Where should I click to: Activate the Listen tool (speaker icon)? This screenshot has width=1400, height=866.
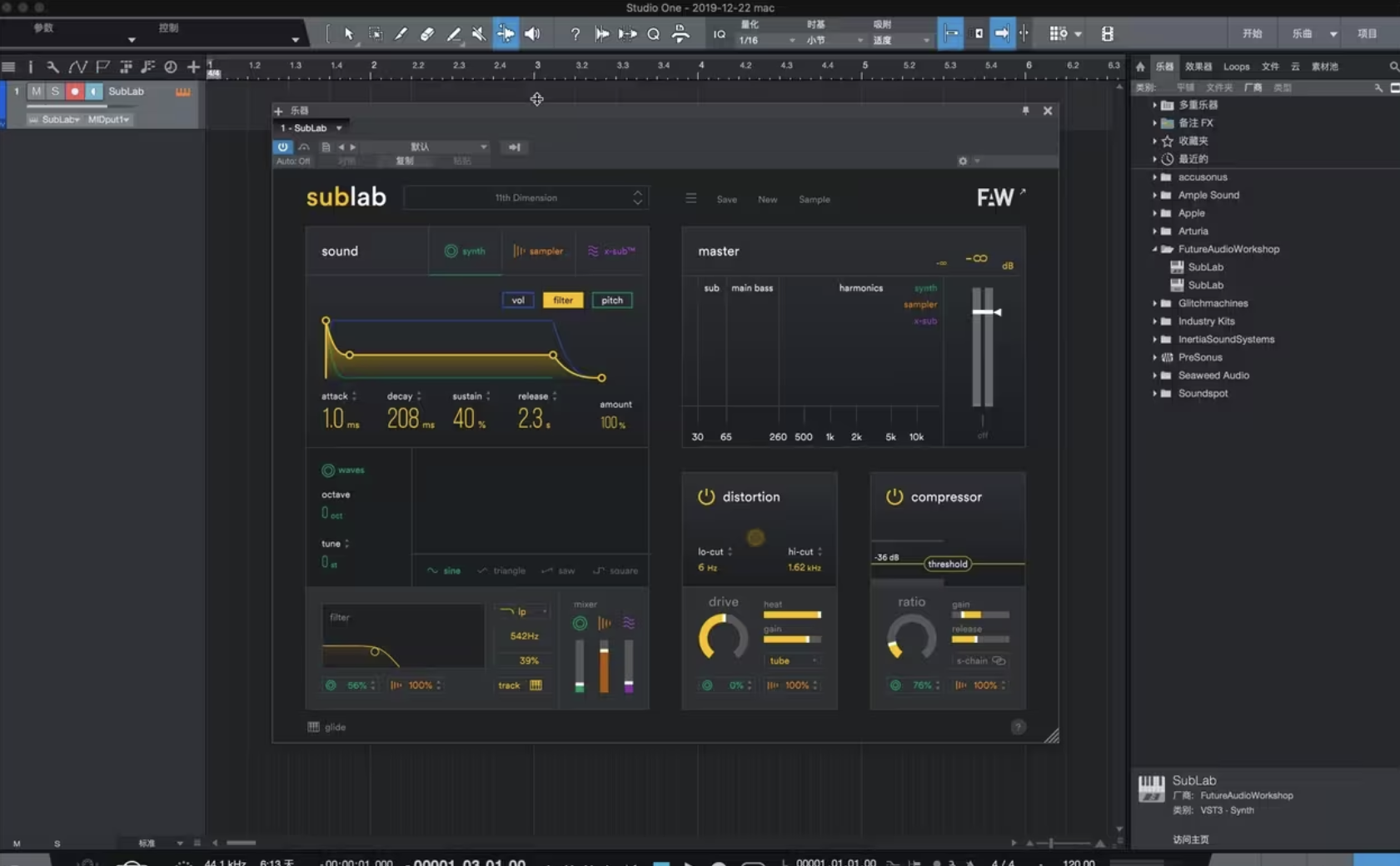(534, 33)
